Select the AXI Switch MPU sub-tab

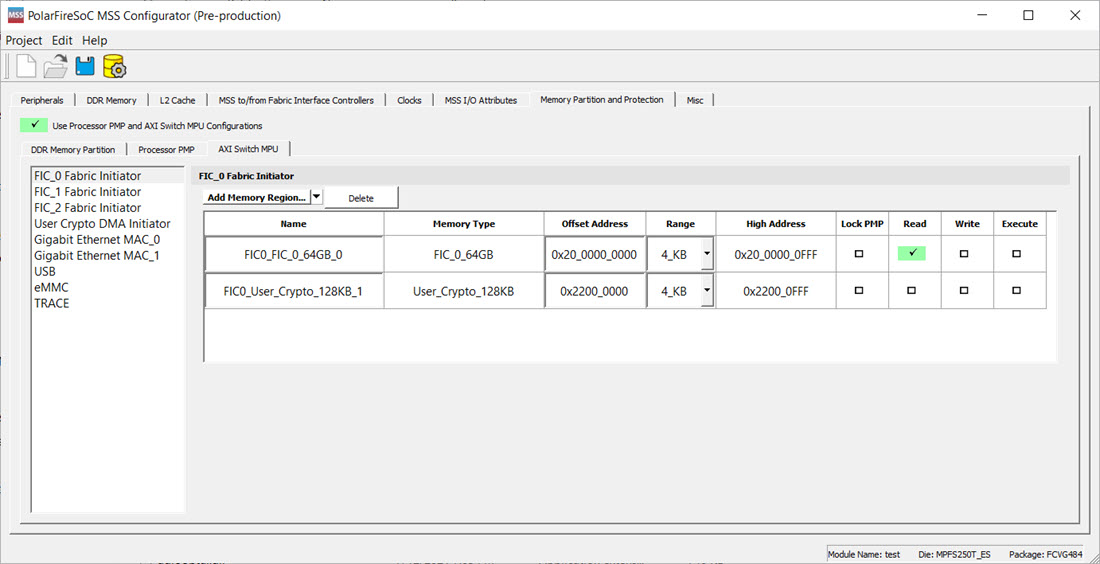pos(249,149)
